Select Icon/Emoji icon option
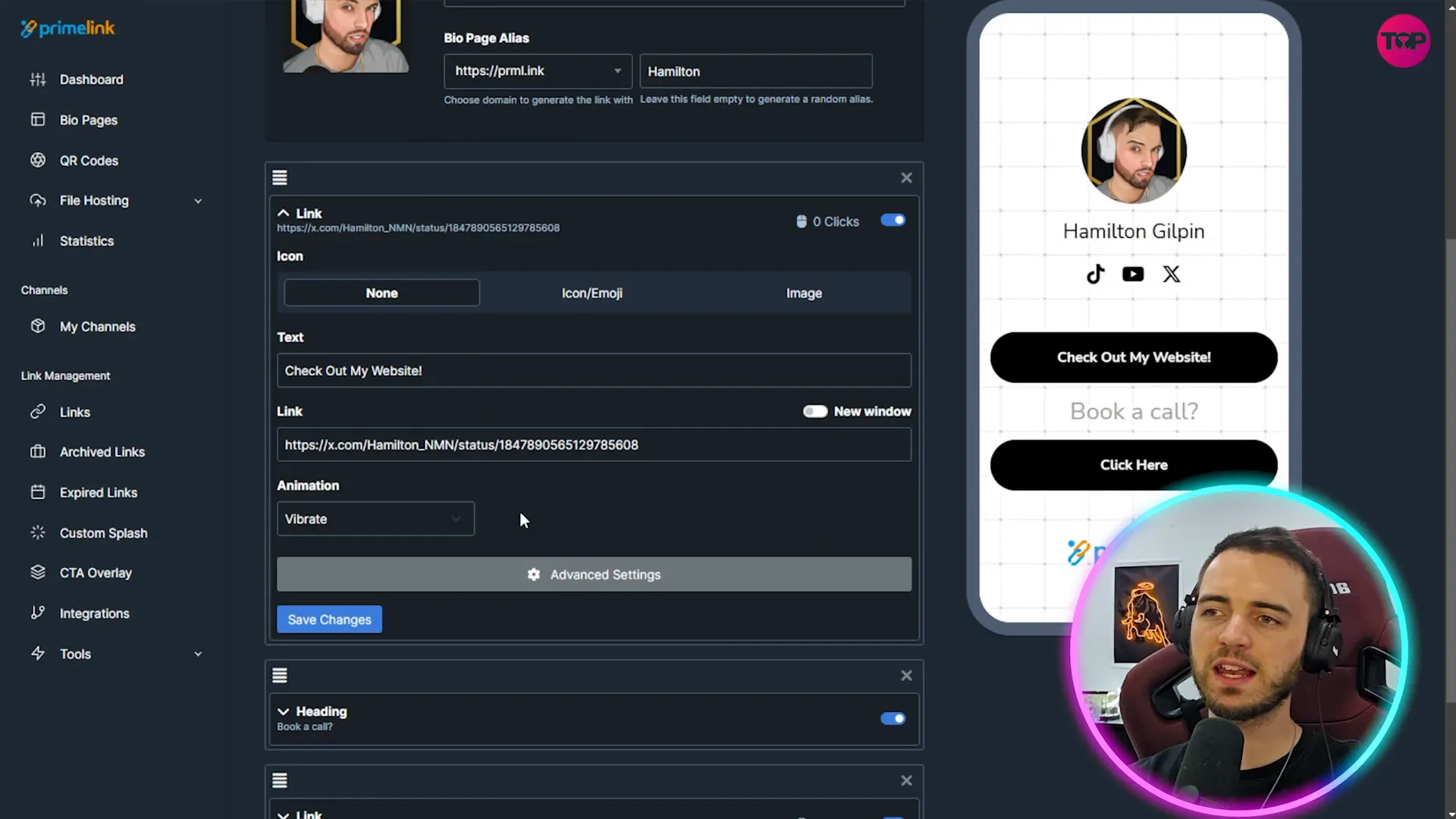Image resolution: width=1456 pixels, height=819 pixels. [592, 293]
